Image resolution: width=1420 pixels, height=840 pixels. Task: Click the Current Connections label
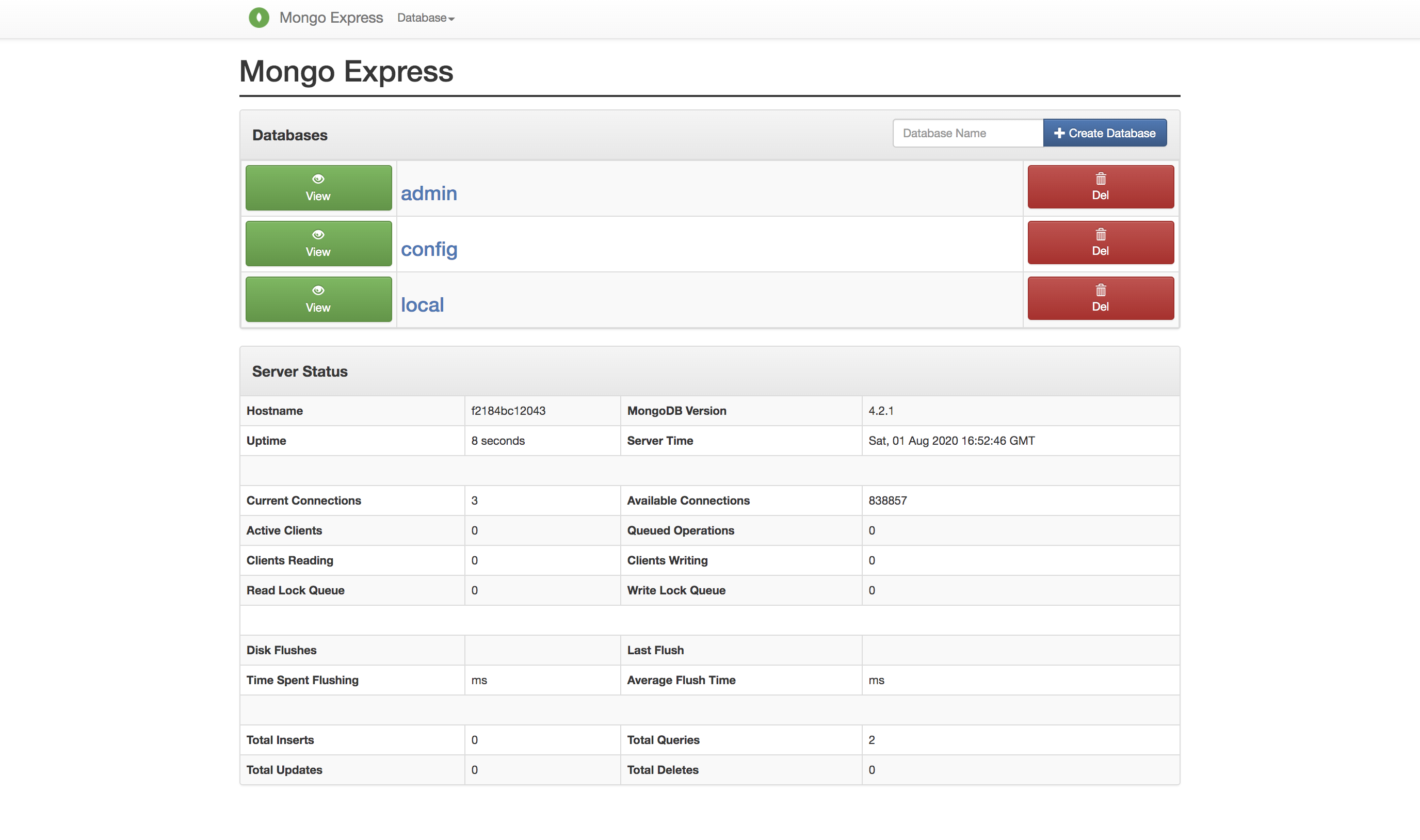[303, 501]
